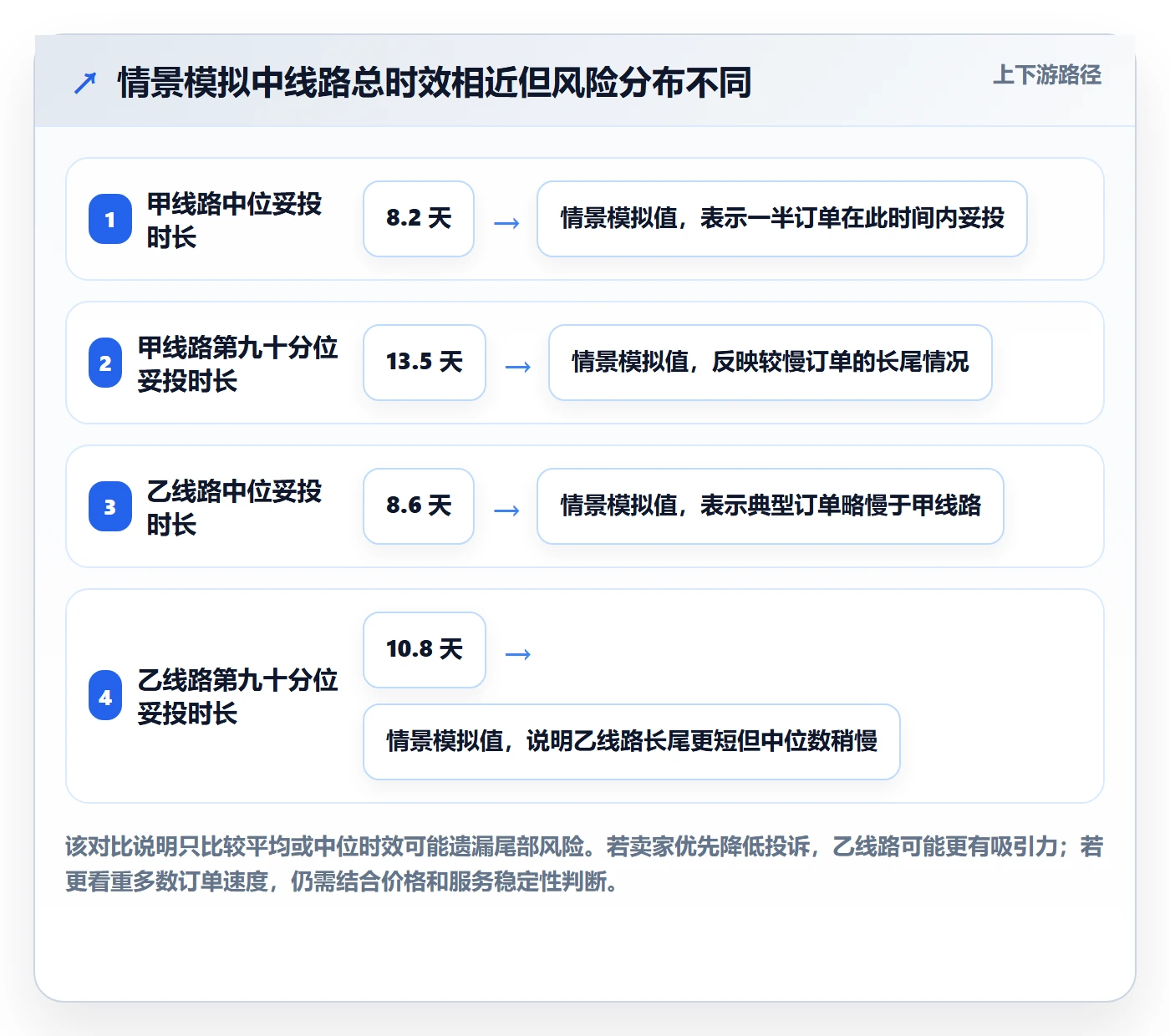
Task: Select the heading 情景模拟中线路总时效相近但风险分布不同
Action: [x=435, y=83]
